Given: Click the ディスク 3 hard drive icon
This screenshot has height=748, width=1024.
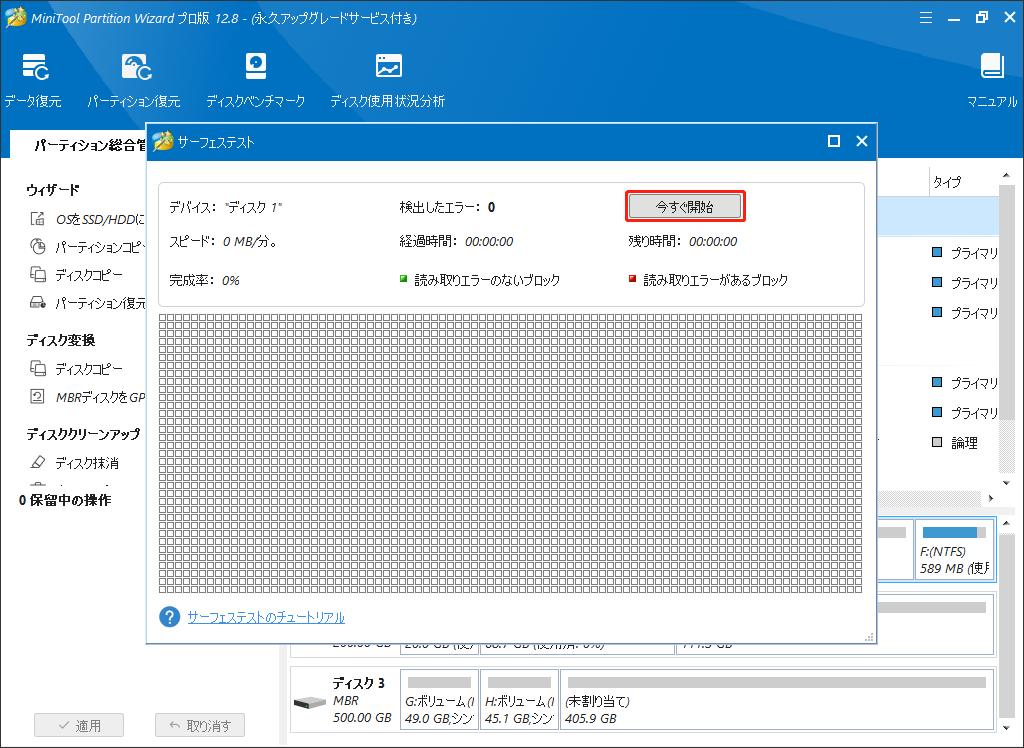Looking at the screenshot, I should tap(310, 702).
